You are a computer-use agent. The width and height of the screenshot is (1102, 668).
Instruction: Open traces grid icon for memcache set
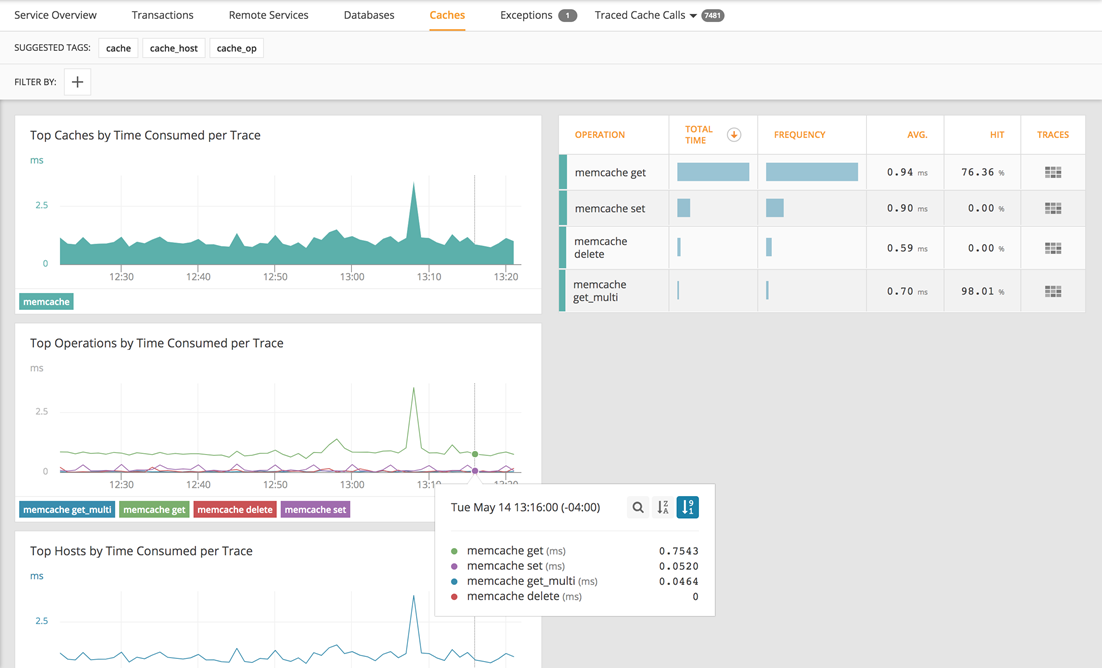(1052, 208)
